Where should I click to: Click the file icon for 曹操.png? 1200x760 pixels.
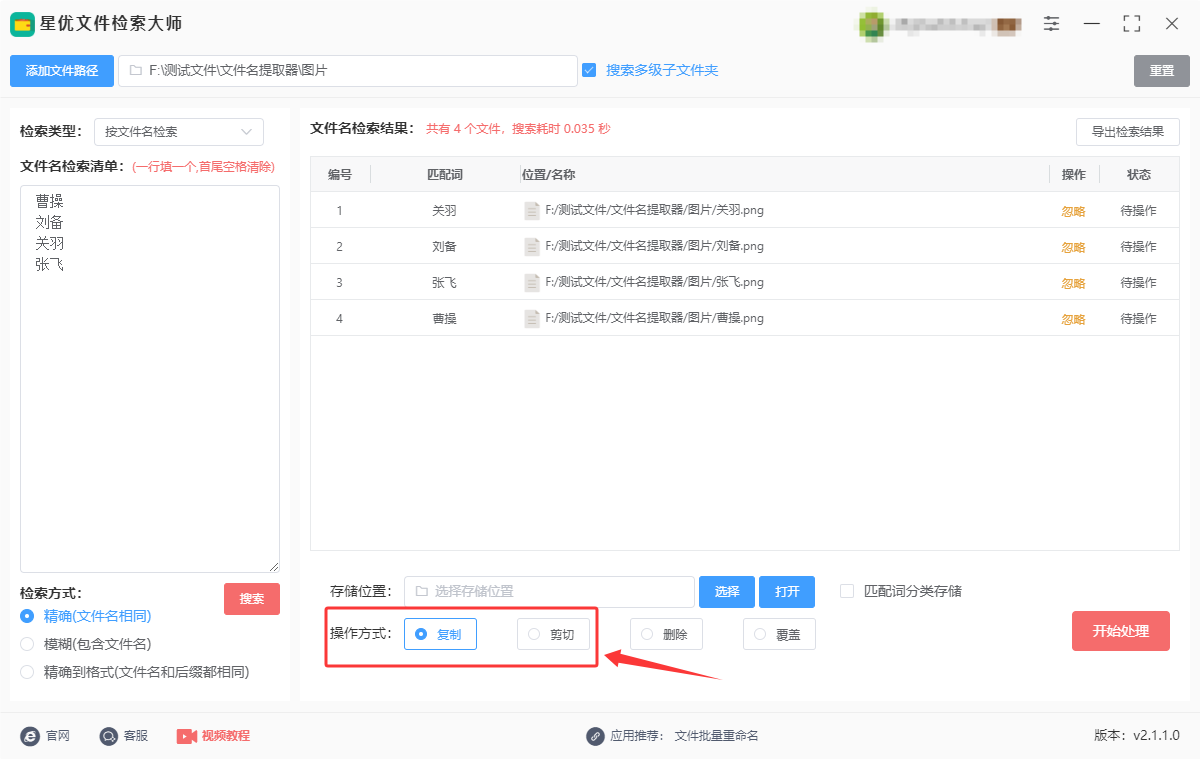coord(532,319)
